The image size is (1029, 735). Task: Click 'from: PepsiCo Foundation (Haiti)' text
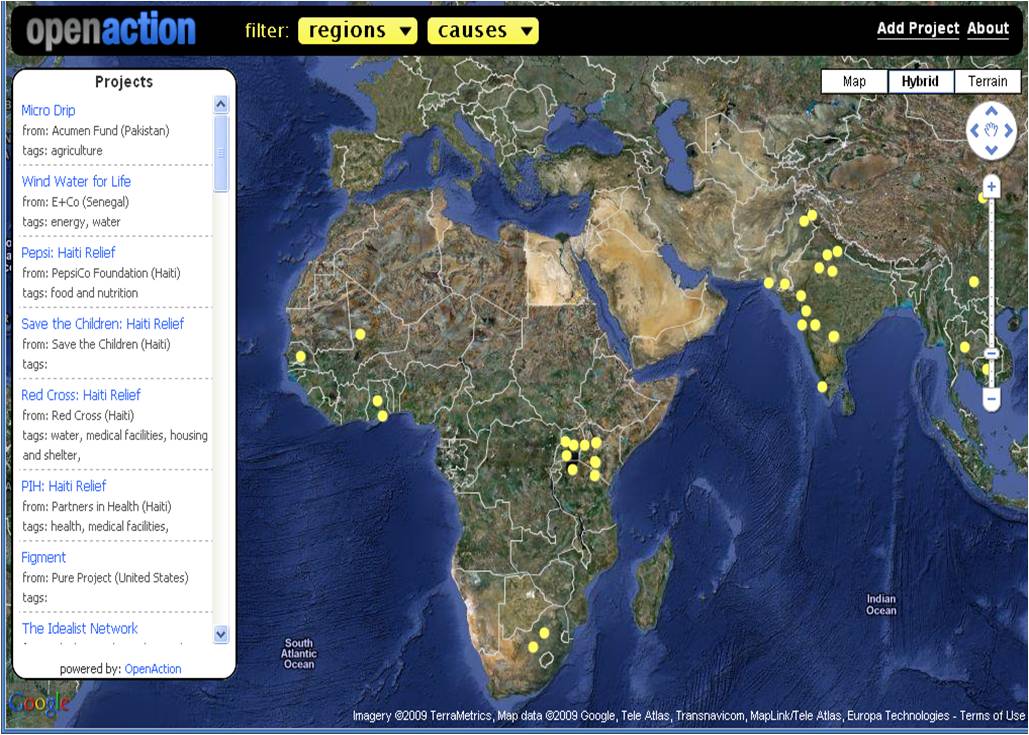101,273
